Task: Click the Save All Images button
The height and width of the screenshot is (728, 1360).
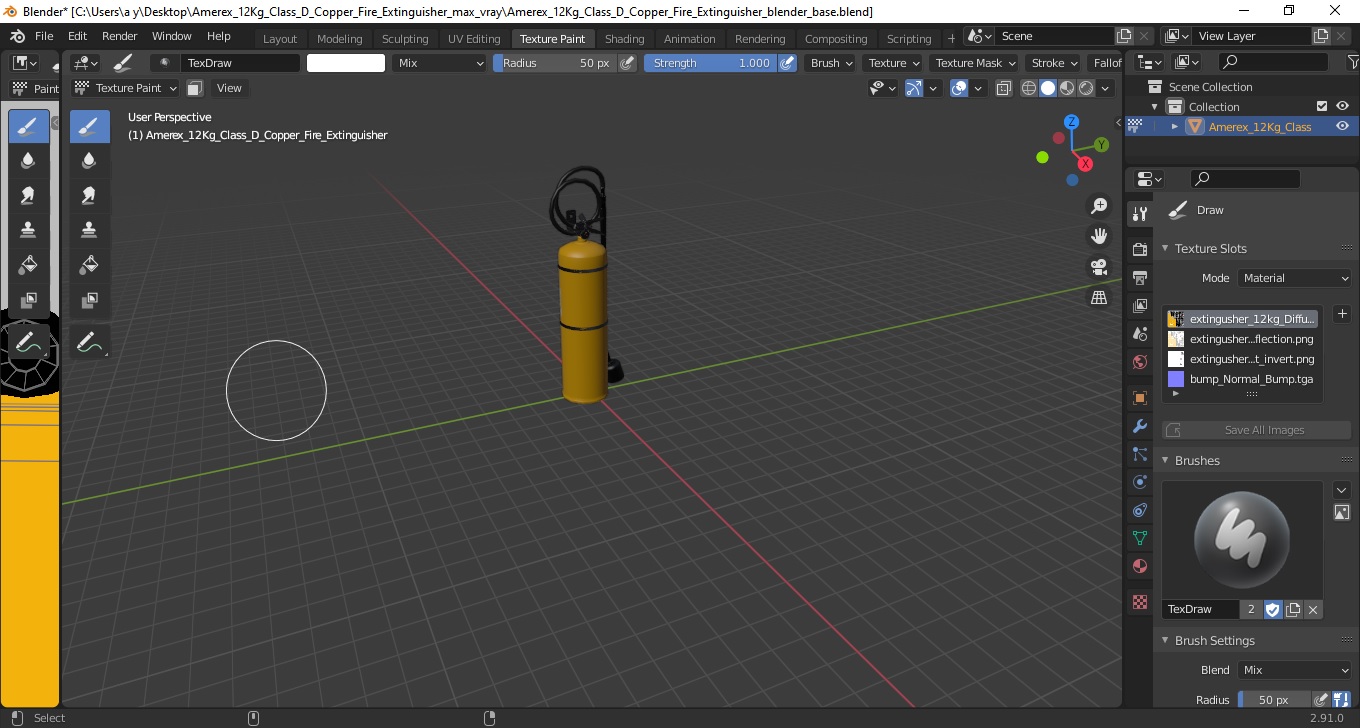Action: pos(1257,430)
